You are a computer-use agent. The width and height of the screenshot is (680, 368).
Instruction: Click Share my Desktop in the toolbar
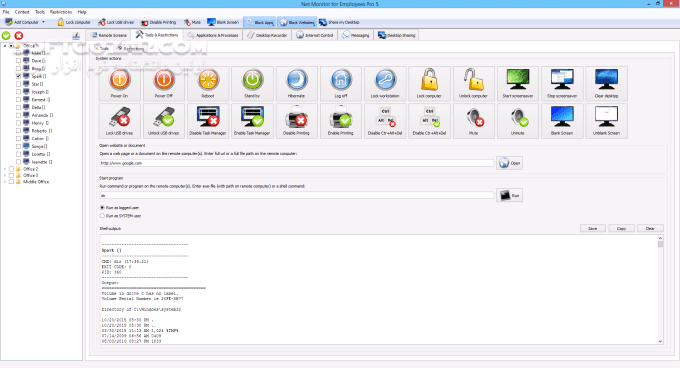pos(340,22)
